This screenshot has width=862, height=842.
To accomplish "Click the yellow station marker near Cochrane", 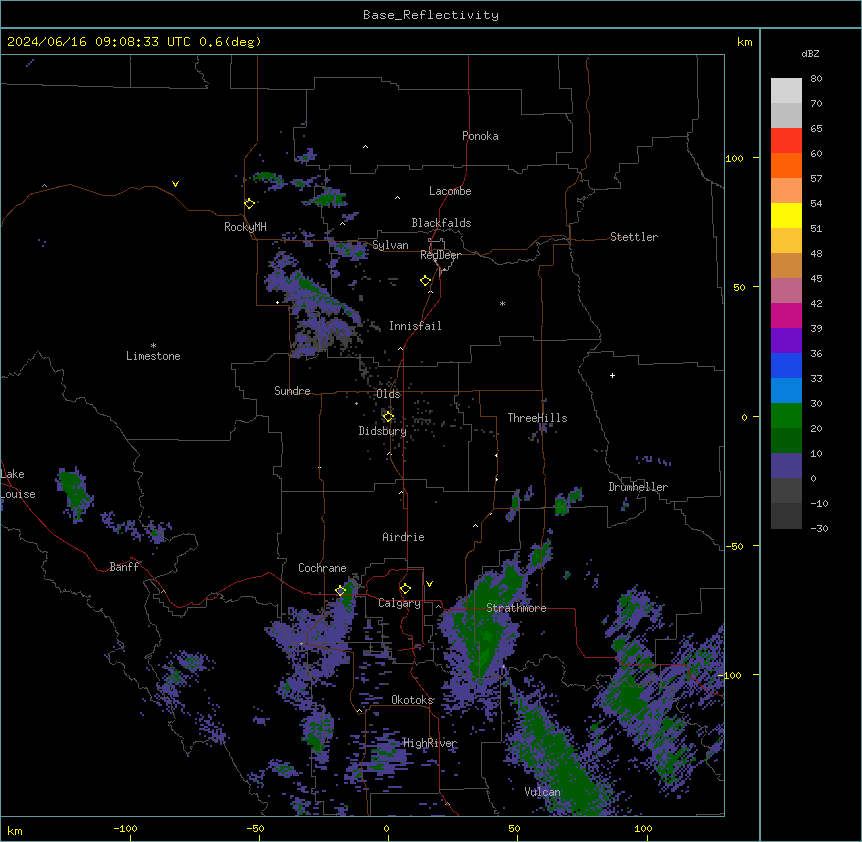I will [x=340, y=590].
